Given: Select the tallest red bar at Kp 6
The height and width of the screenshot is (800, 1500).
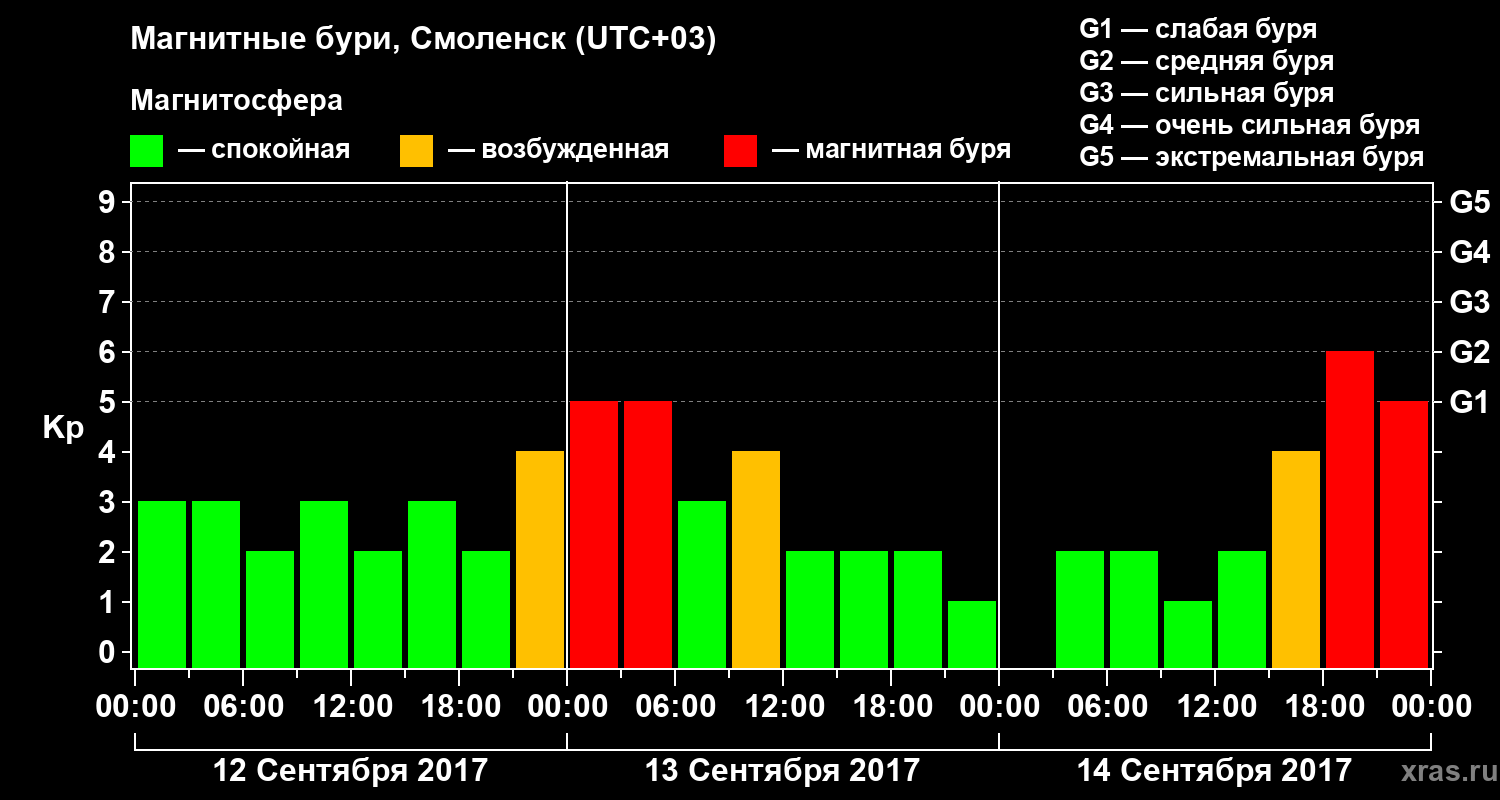Looking at the screenshot, I should click(x=1350, y=509).
